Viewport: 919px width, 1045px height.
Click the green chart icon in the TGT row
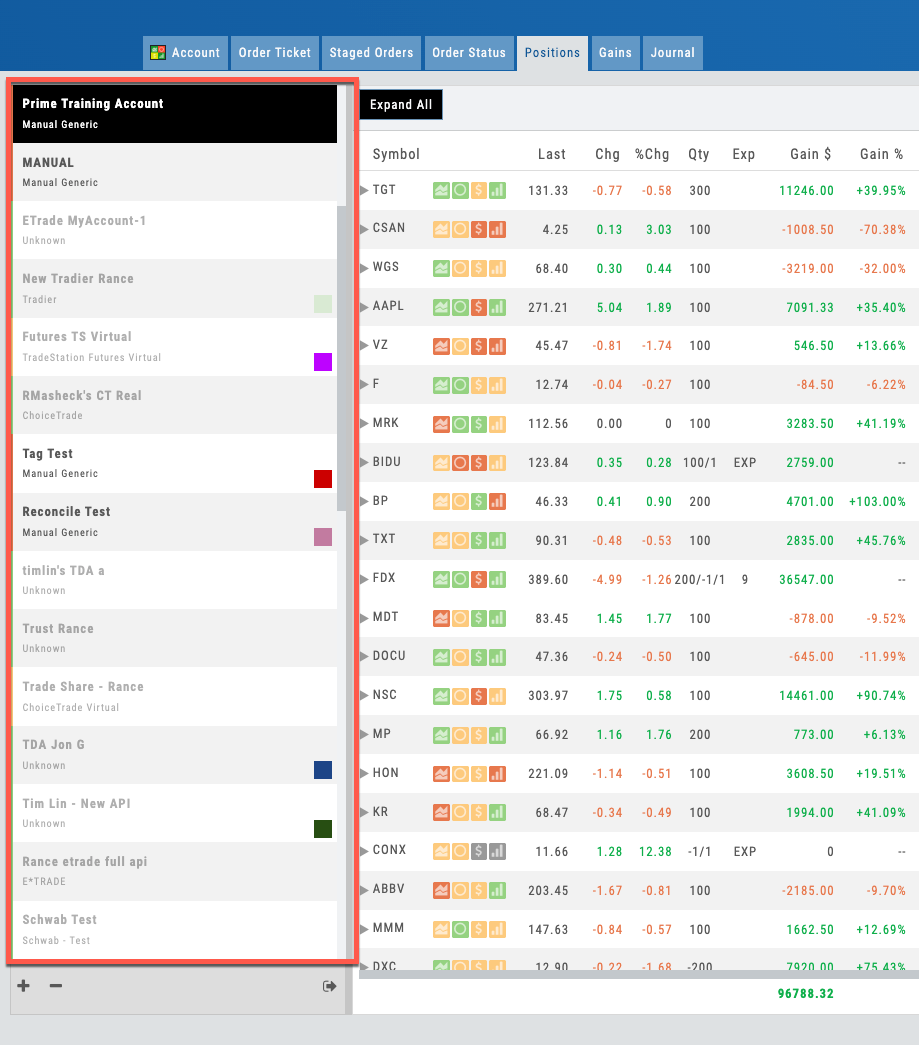(441, 190)
